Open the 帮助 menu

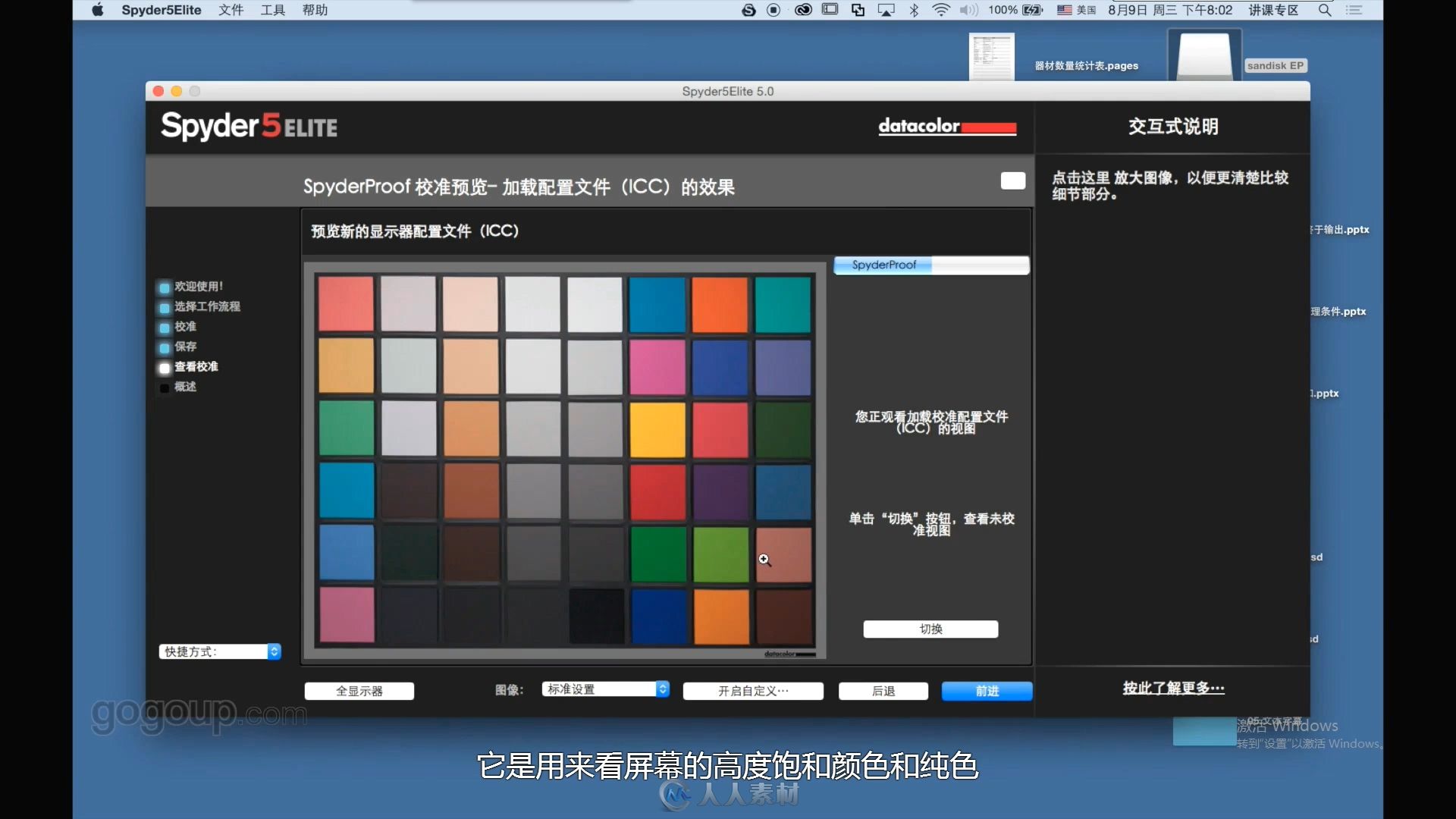click(315, 10)
